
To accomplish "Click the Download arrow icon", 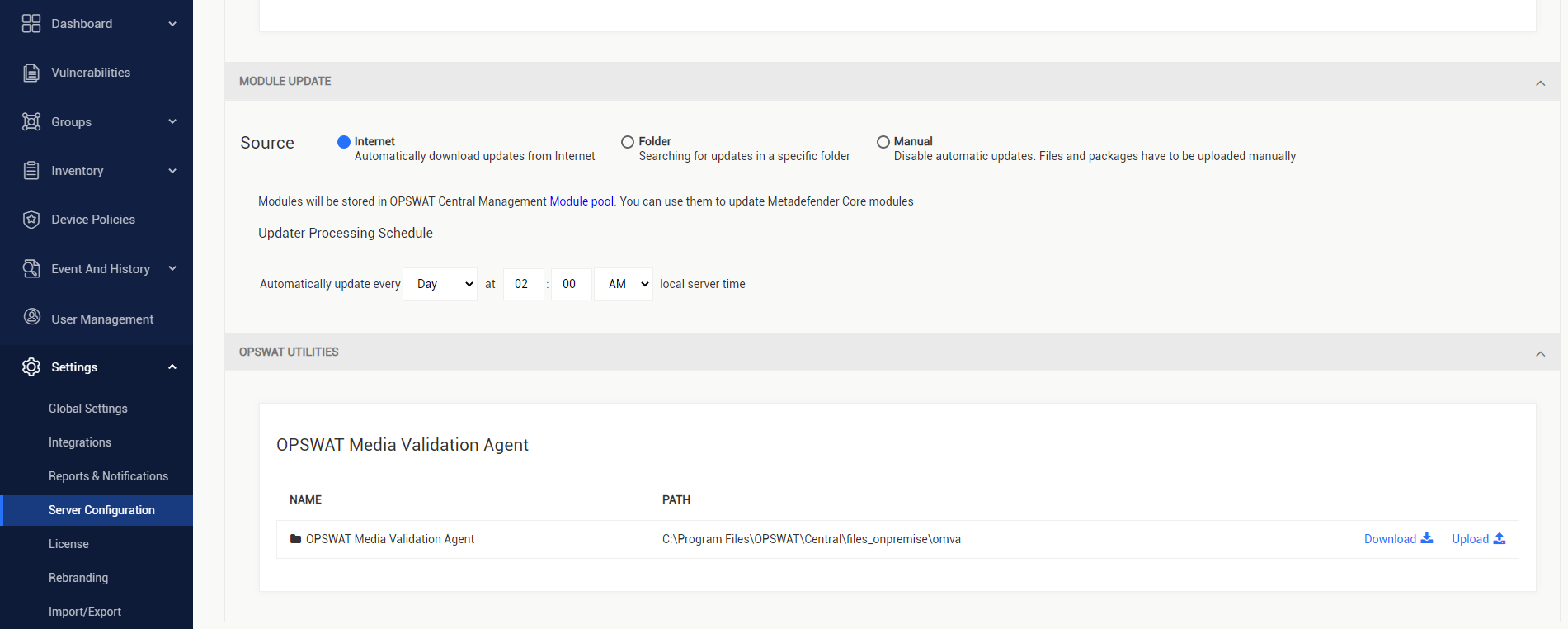I will click(1426, 538).
